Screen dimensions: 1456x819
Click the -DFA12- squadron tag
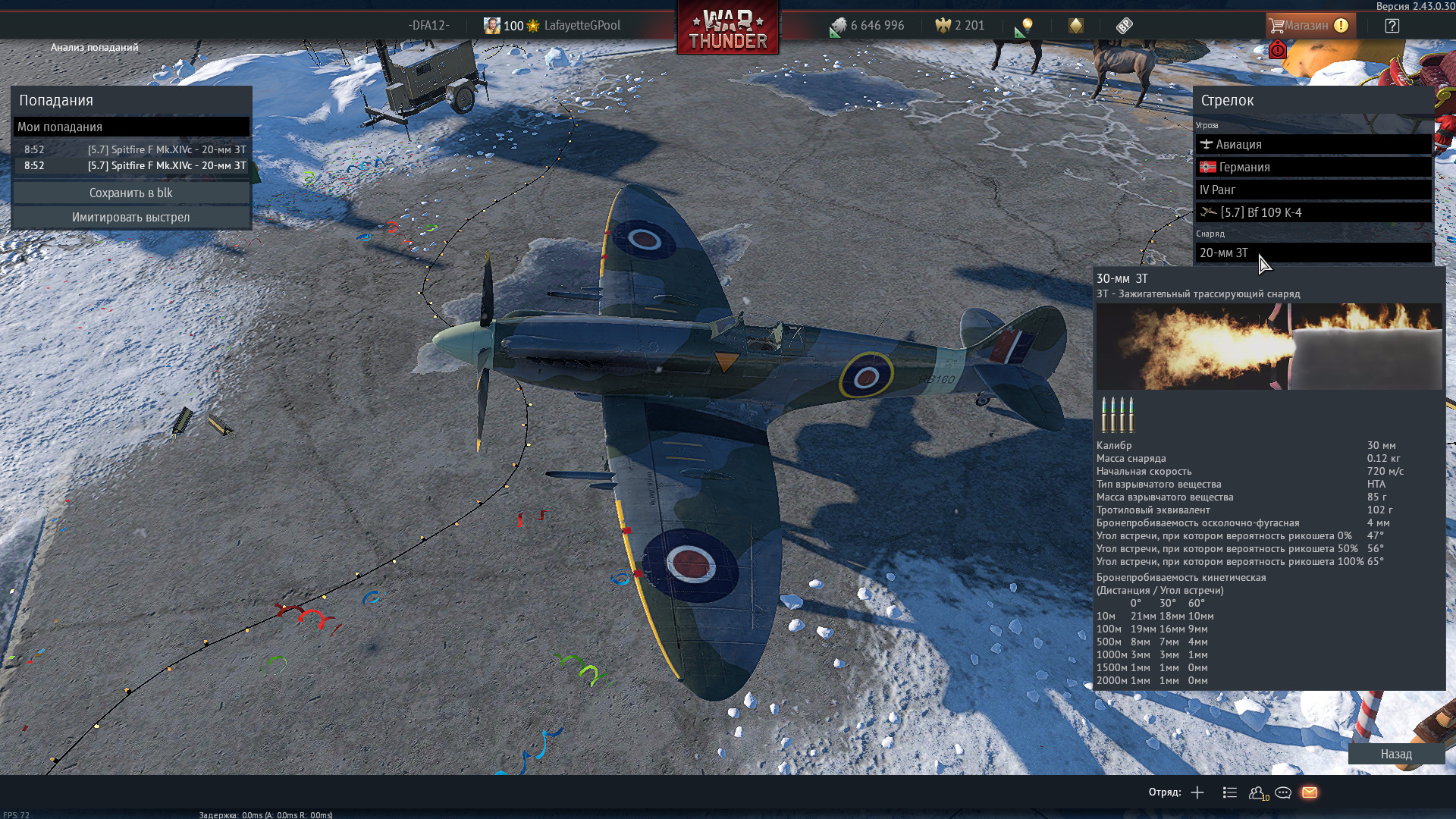pyautogui.click(x=428, y=26)
